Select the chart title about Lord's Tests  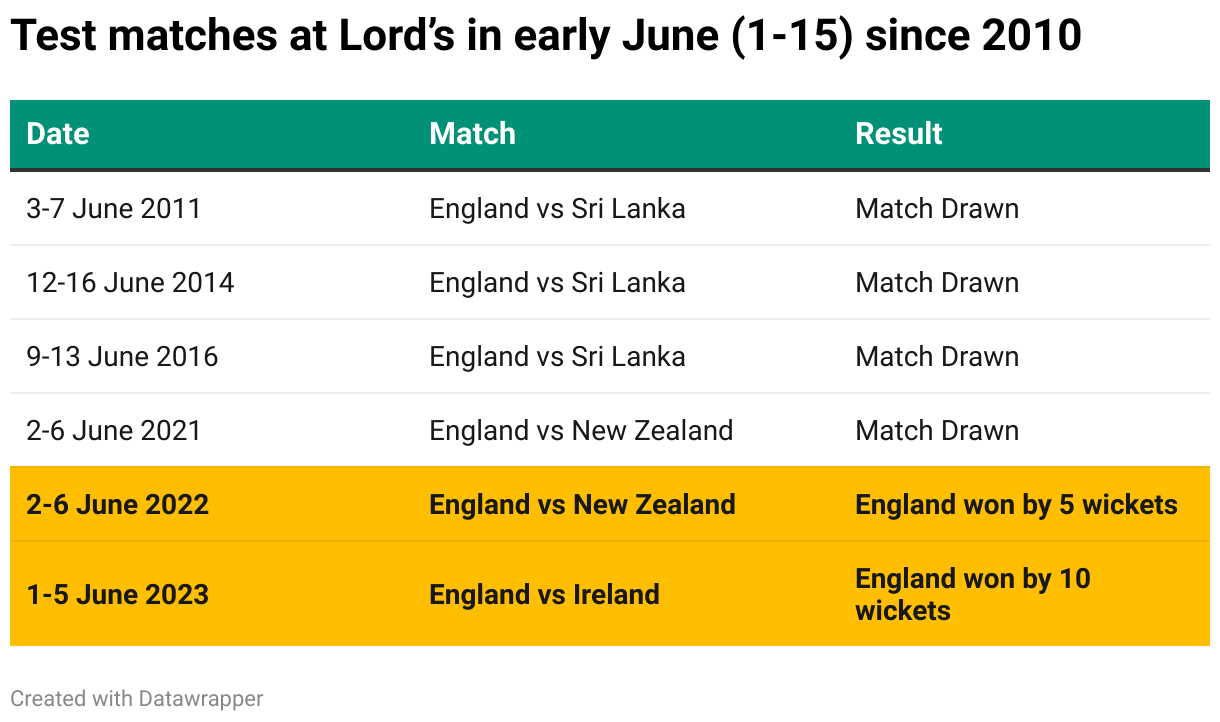coord(545,37)
